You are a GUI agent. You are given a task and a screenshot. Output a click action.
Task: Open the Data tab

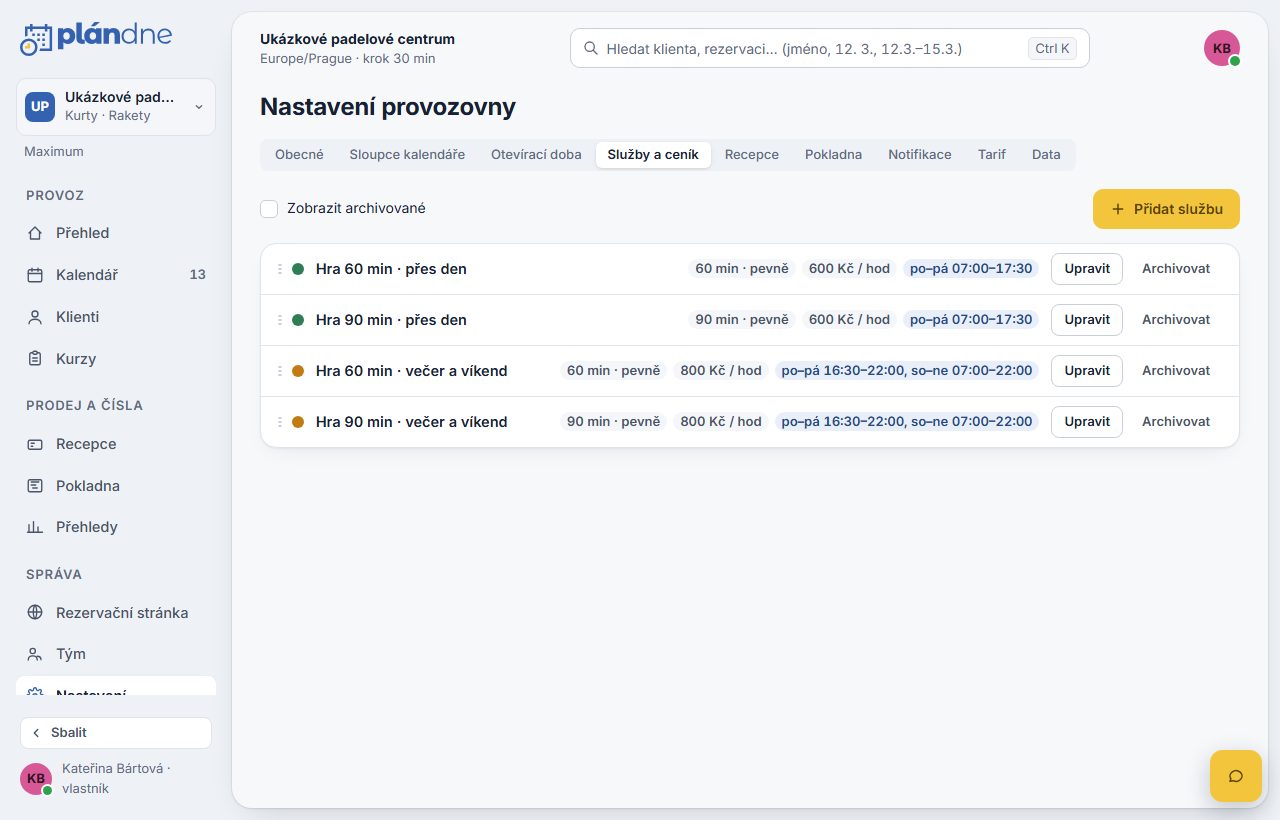(1046, 155)
